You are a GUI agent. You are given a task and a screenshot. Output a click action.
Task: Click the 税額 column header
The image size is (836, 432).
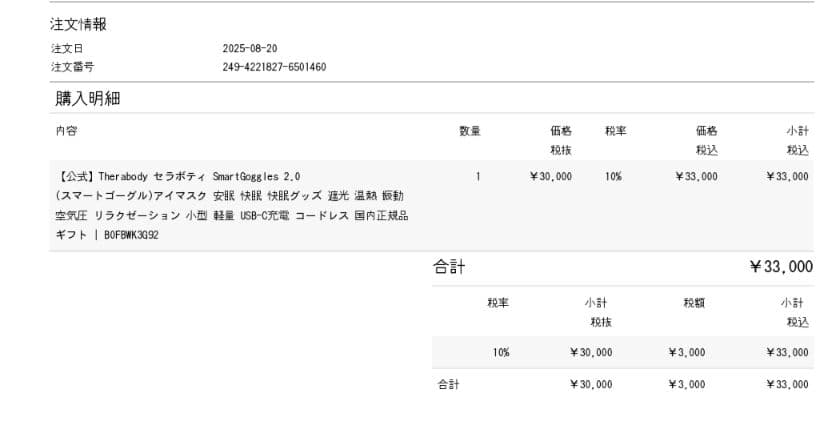pos(693,303)
